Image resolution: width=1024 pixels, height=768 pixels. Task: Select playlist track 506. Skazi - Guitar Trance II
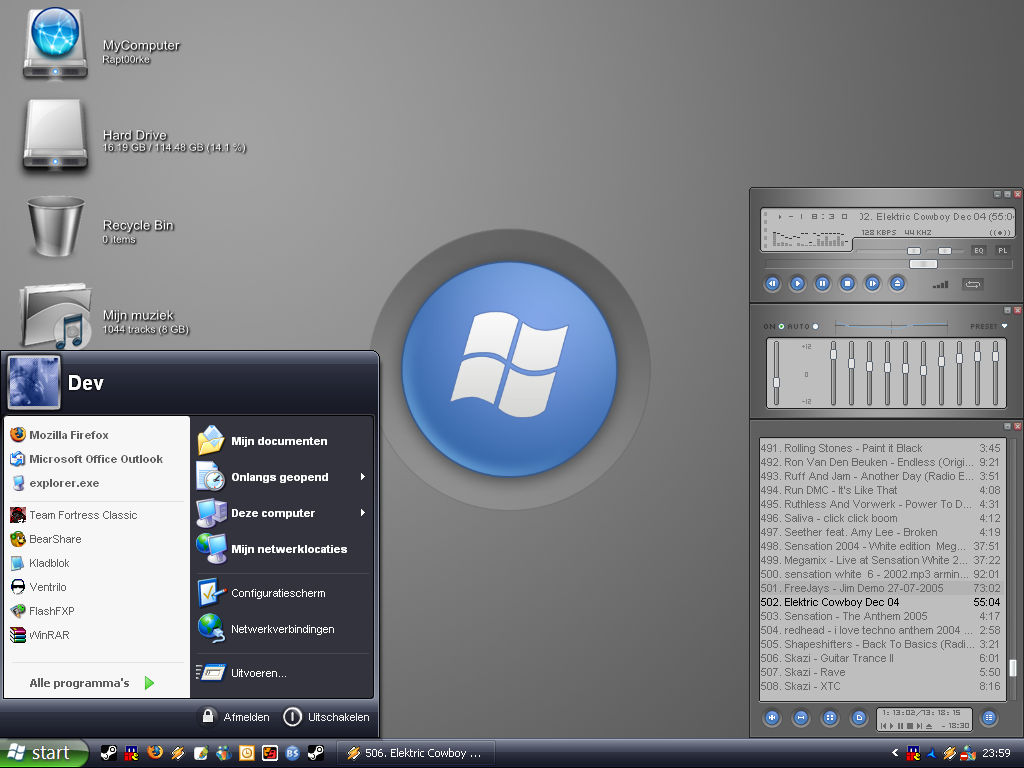coord(880,658)
